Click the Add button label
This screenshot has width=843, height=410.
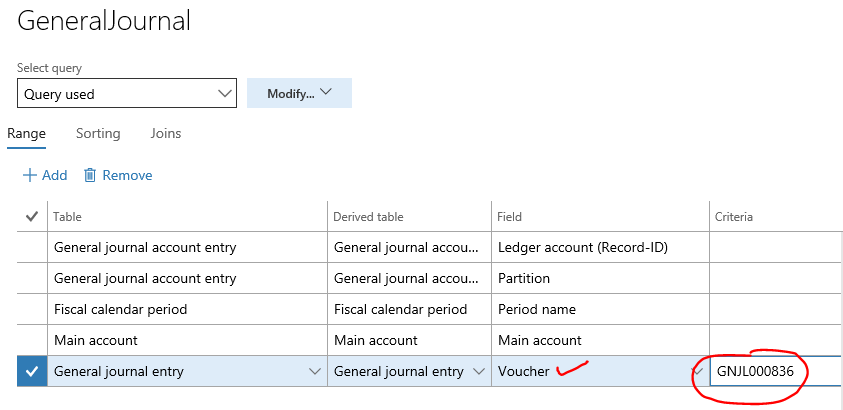[x=55, y=175]
